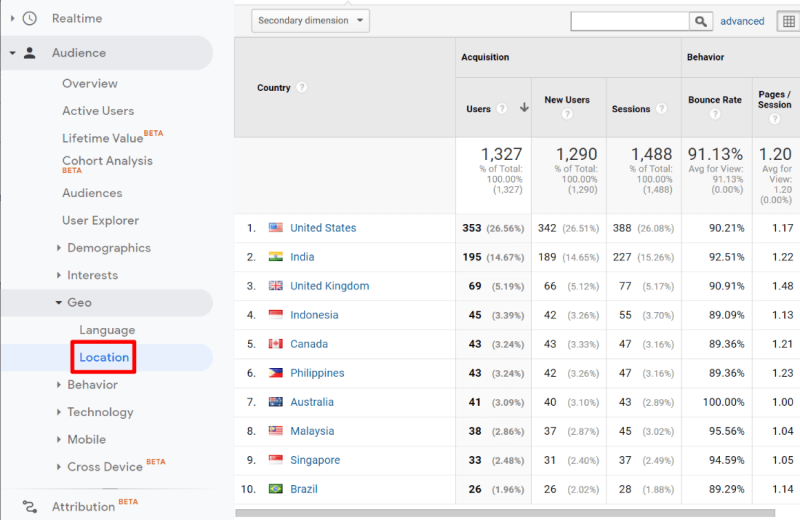The image size is (800, 520).
Task: Click the Canada flag icon
Action: click(276, 344)
